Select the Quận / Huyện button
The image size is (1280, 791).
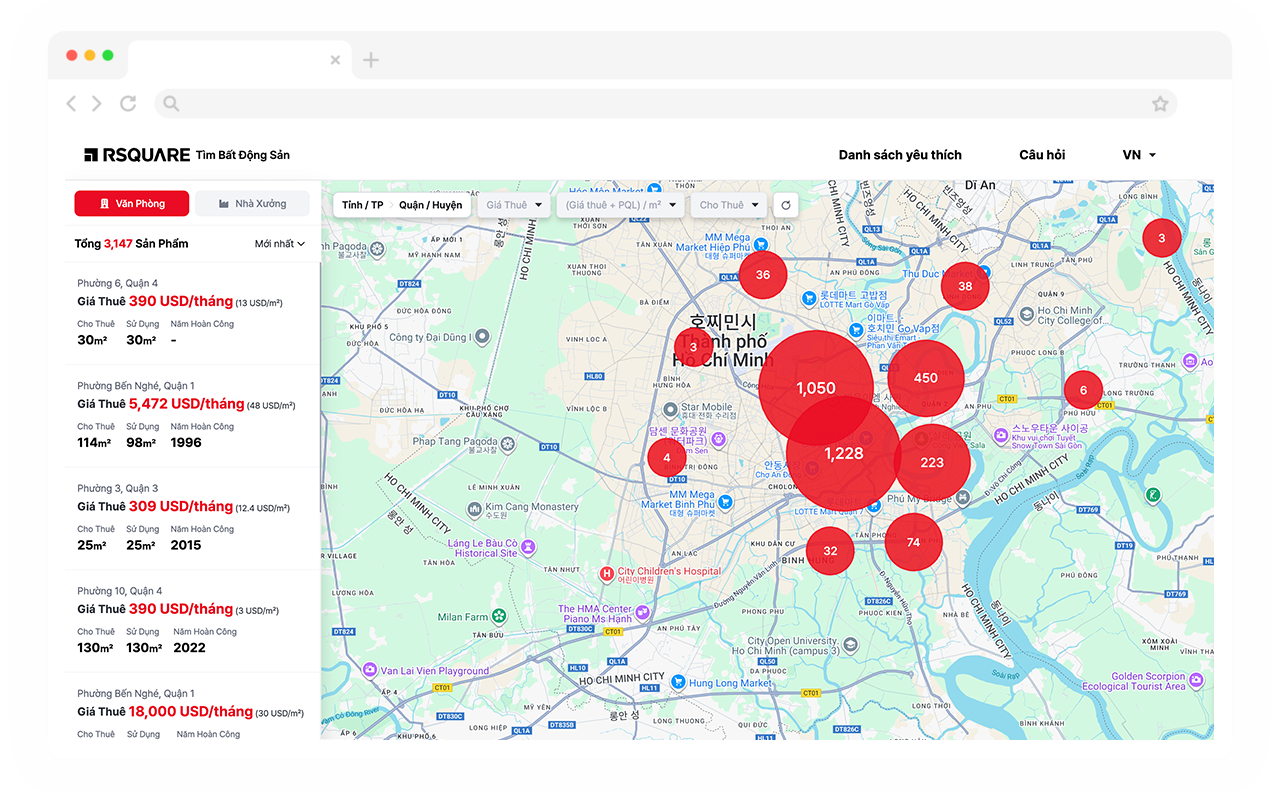click(x=430, y=205)
